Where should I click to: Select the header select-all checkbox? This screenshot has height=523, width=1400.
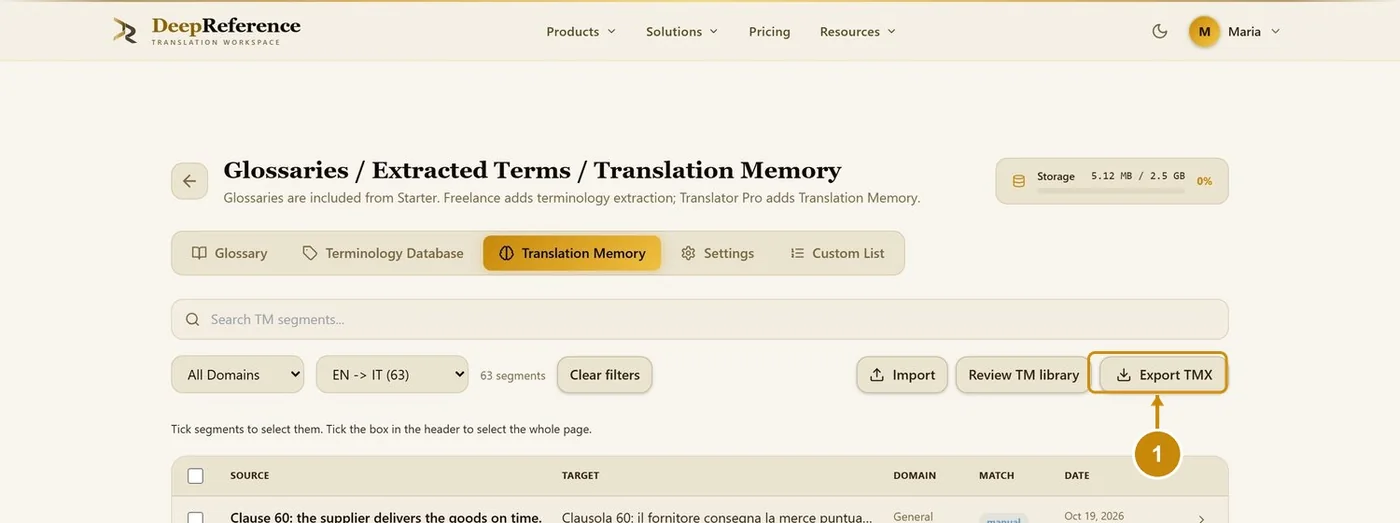195,476
